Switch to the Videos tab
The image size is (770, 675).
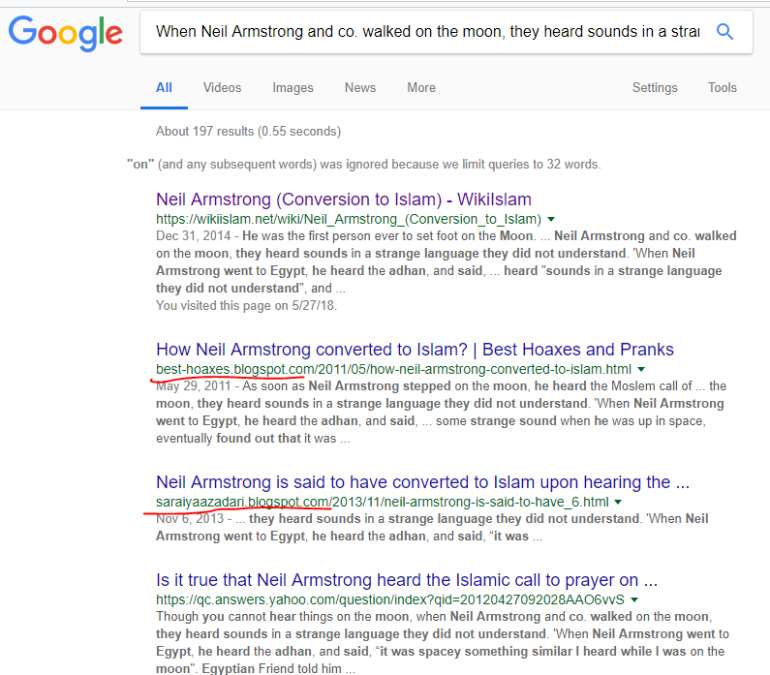click(x=222, y=88)
